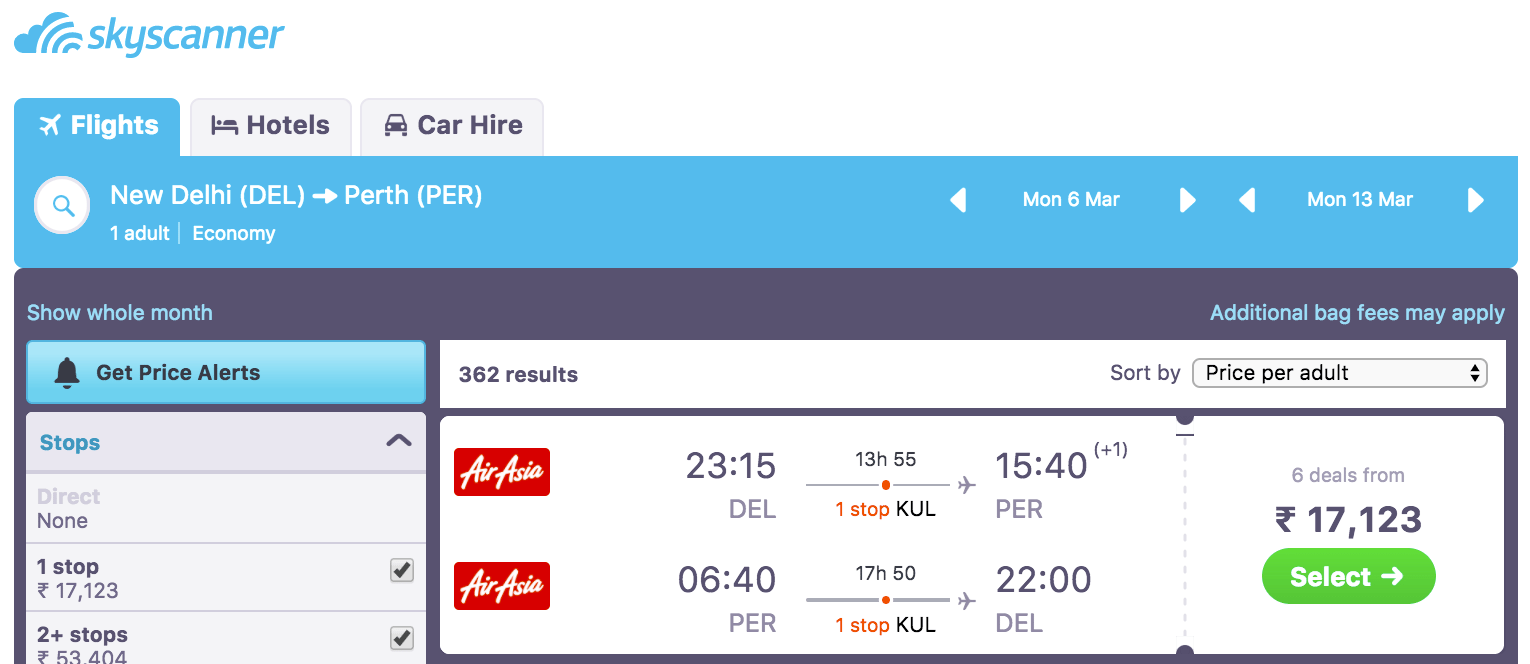Open the Show whole month link
Image resolution: width=1530 pixels, height=664 pixels.
pos(120,313)
